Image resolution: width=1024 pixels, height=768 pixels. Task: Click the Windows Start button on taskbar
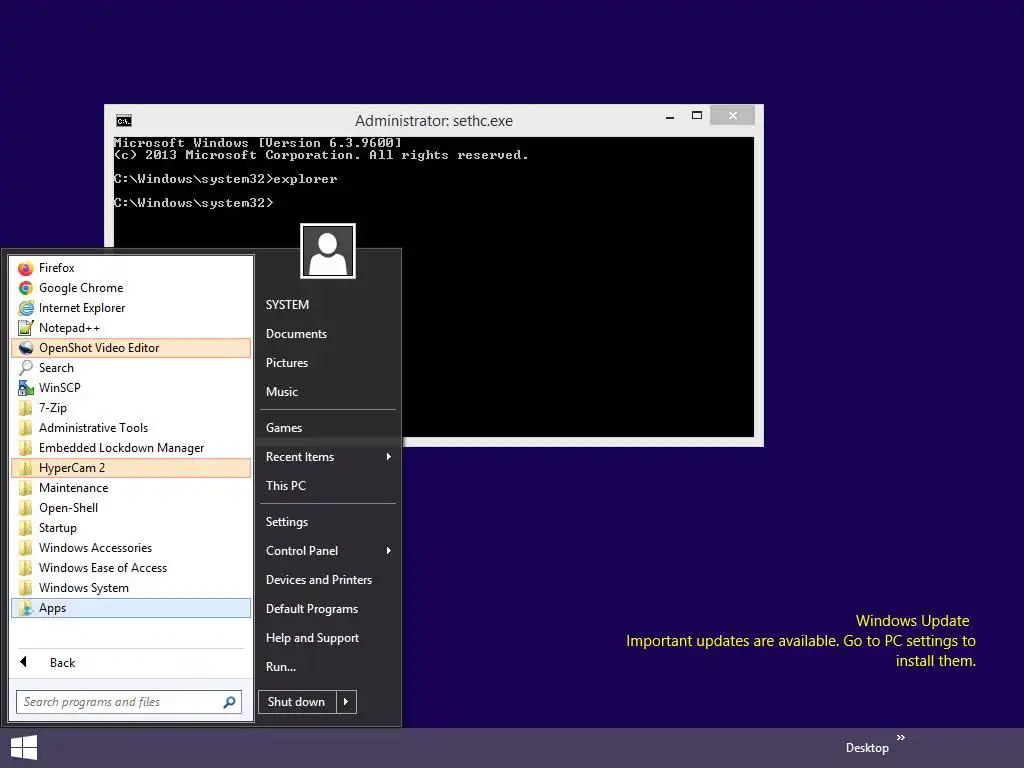click(x=24, y=748)
